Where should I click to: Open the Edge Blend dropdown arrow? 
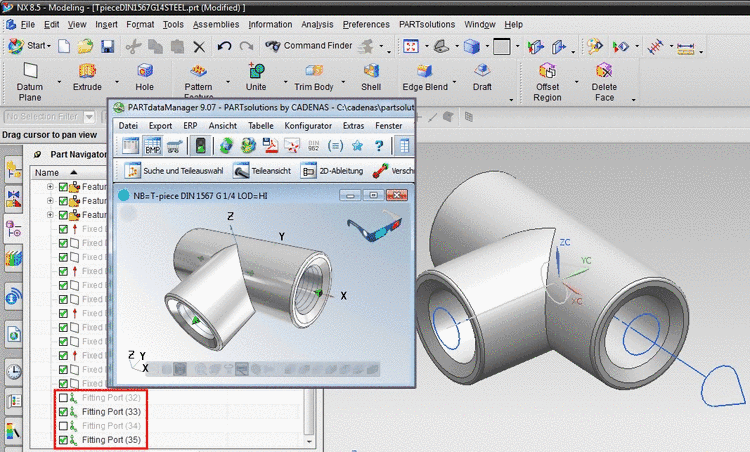coord(454,82)
